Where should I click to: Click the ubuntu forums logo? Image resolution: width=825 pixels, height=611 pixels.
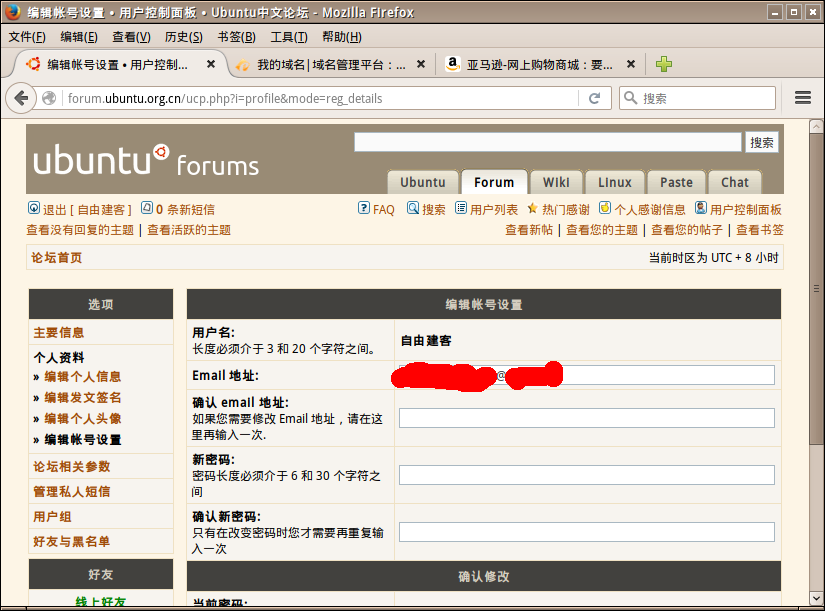146,160
